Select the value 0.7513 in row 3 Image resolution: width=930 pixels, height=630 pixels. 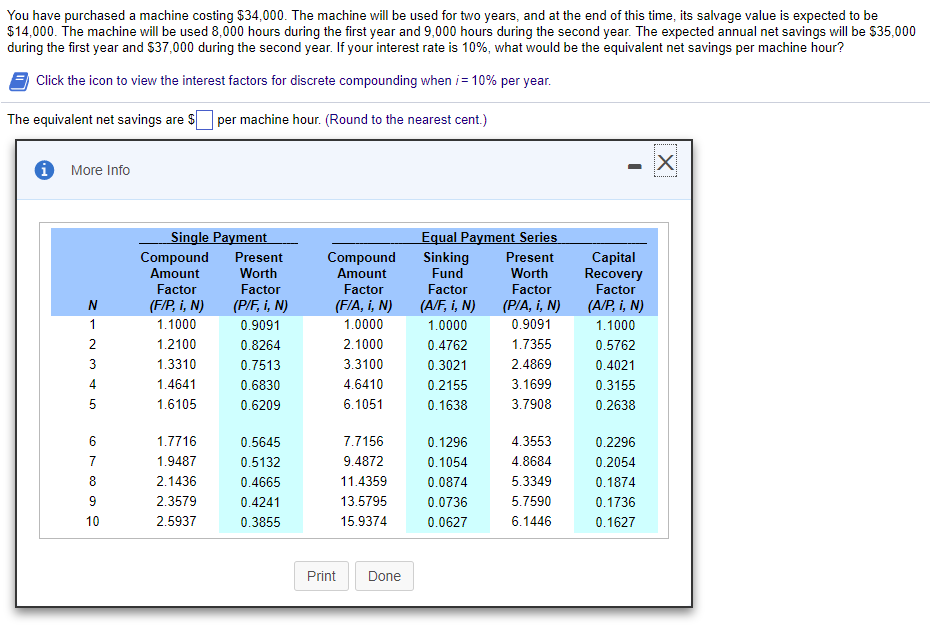(x=260, y=365)
